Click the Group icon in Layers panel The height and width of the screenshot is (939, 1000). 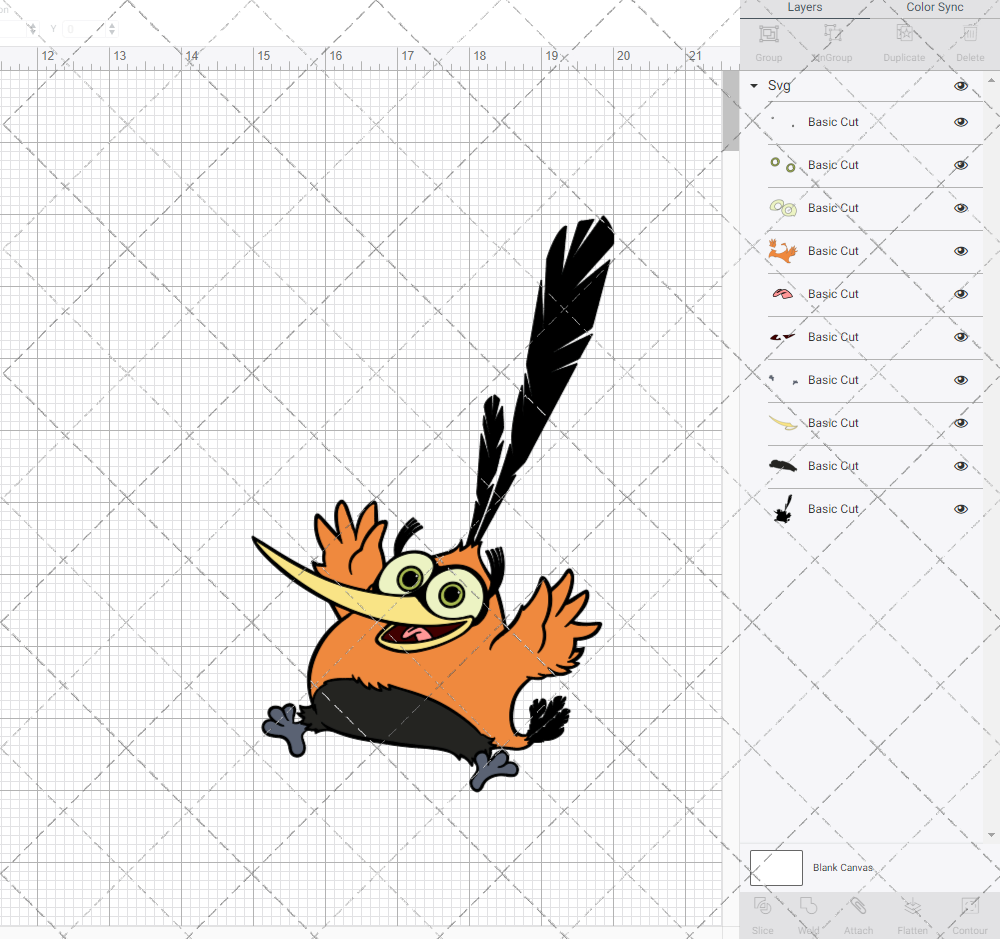768,41
